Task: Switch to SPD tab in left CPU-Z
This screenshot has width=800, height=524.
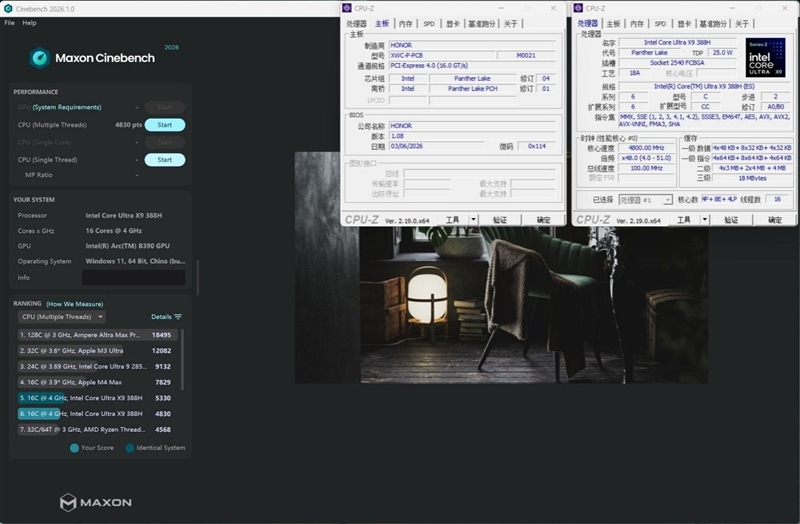Action: point(429,24)
